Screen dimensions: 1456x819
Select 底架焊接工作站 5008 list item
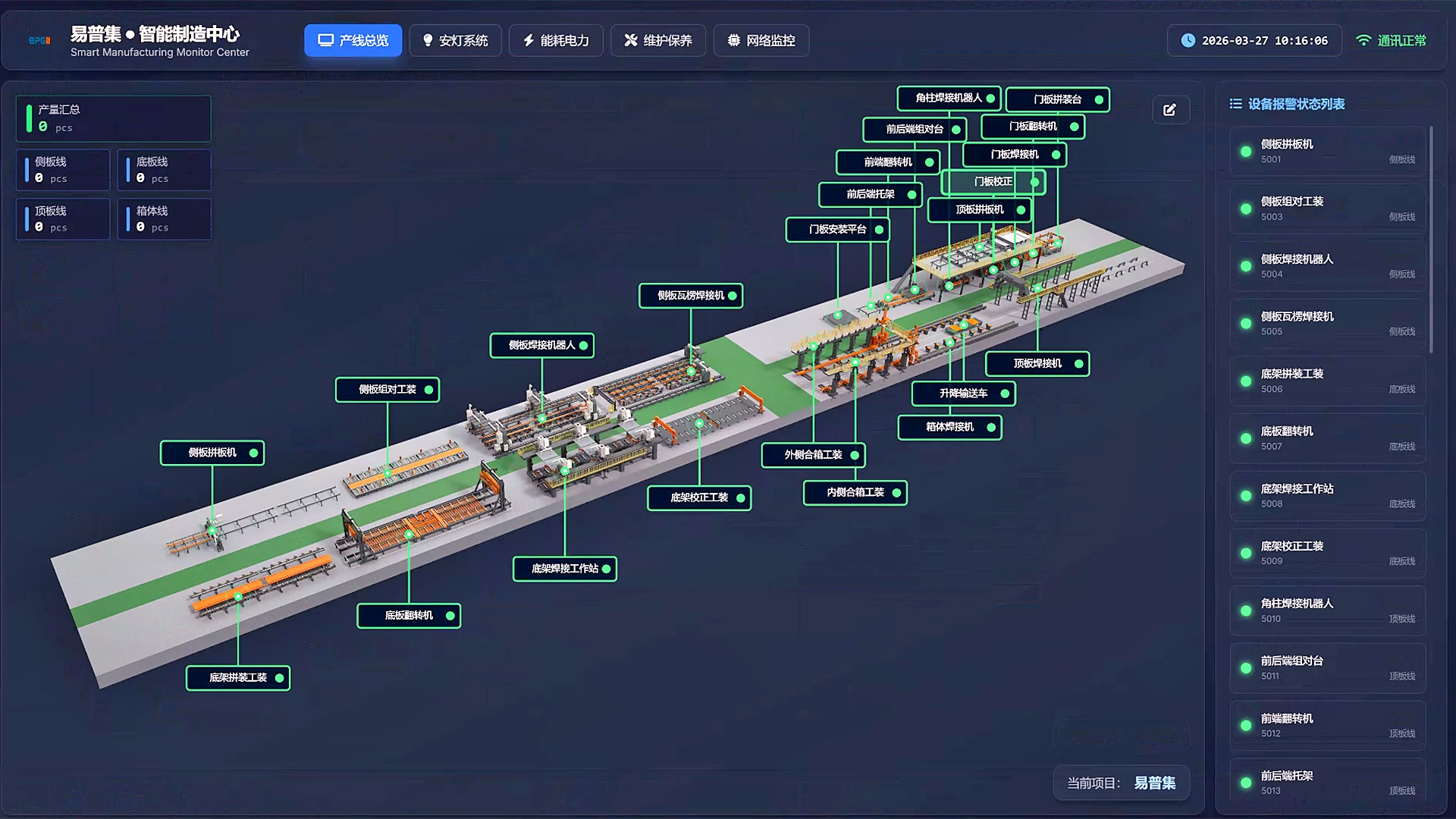click(x=1327, y=496)
